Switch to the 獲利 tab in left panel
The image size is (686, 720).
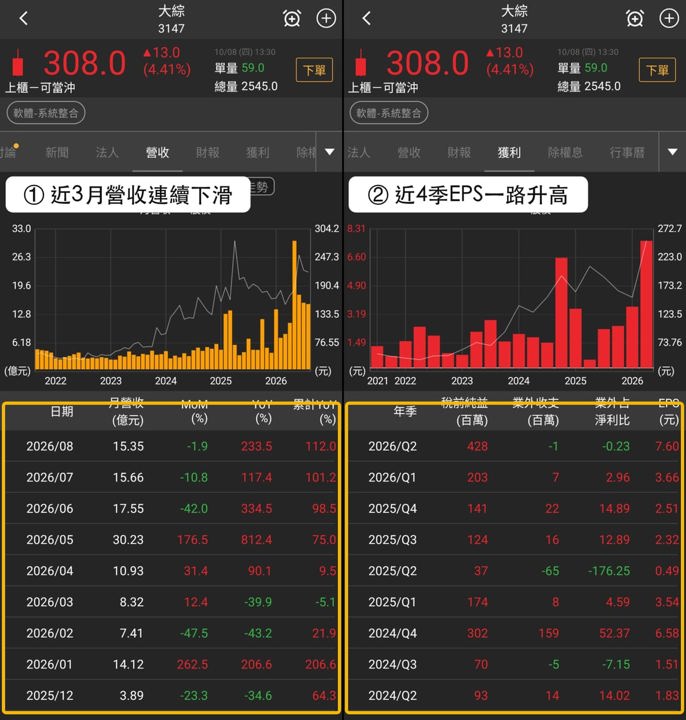[x=258, y=152]
